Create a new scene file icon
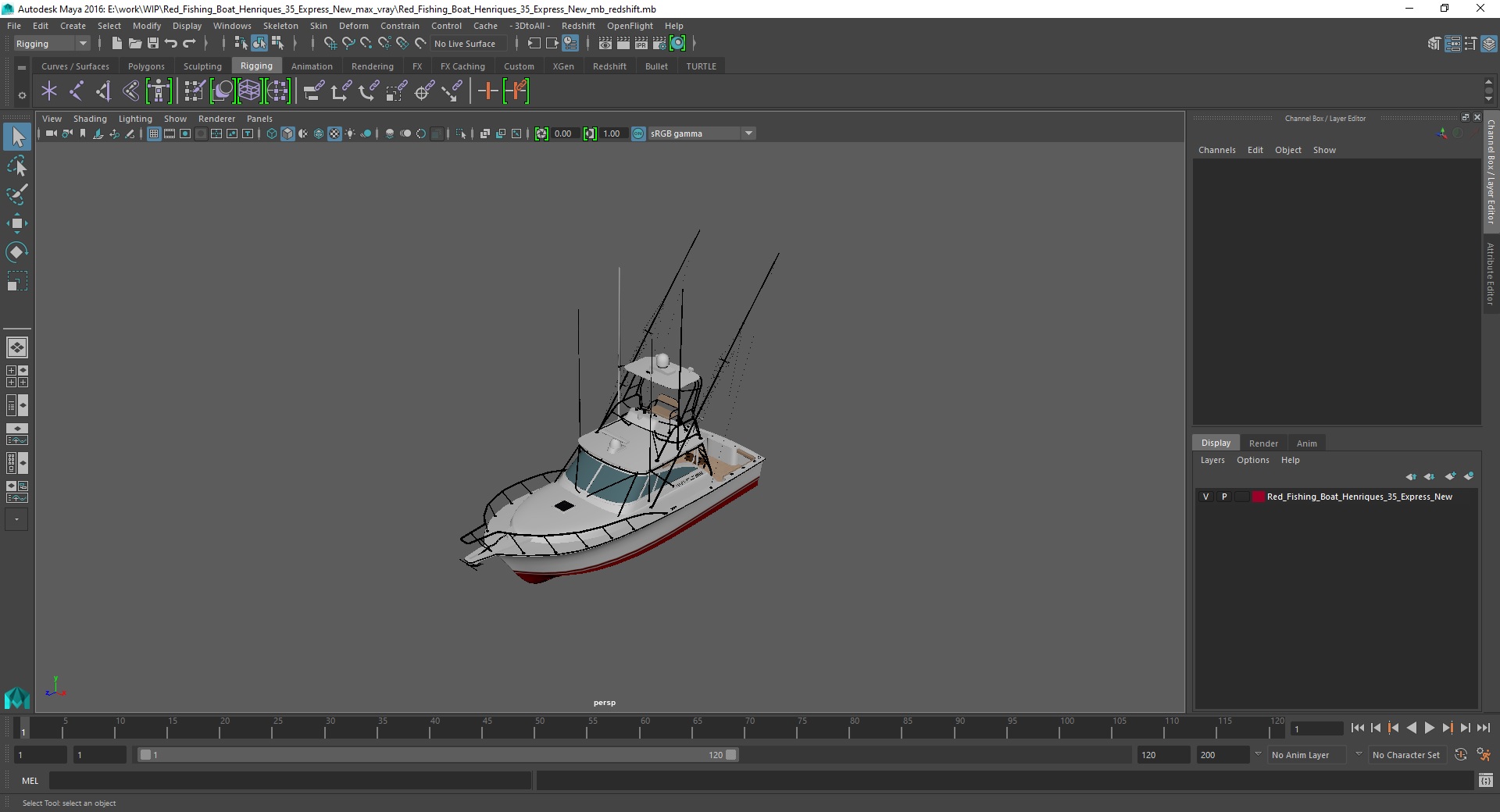 click(116, 44)
